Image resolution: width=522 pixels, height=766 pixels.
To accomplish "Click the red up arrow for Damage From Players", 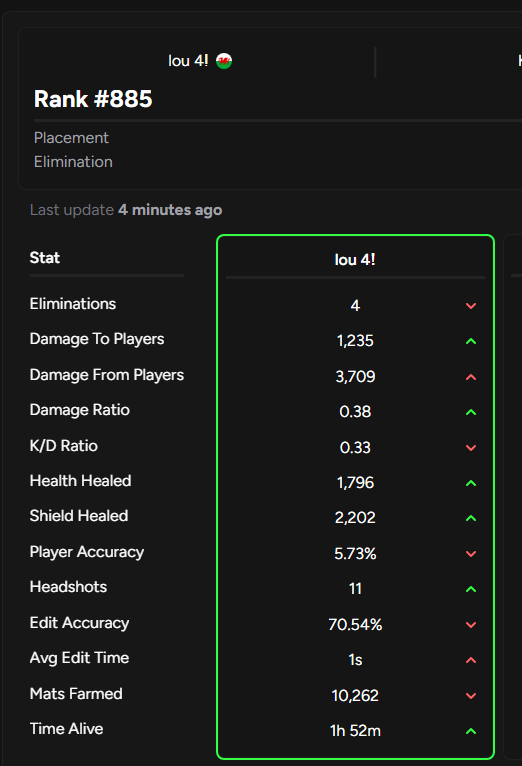I will tap(471, 377).
